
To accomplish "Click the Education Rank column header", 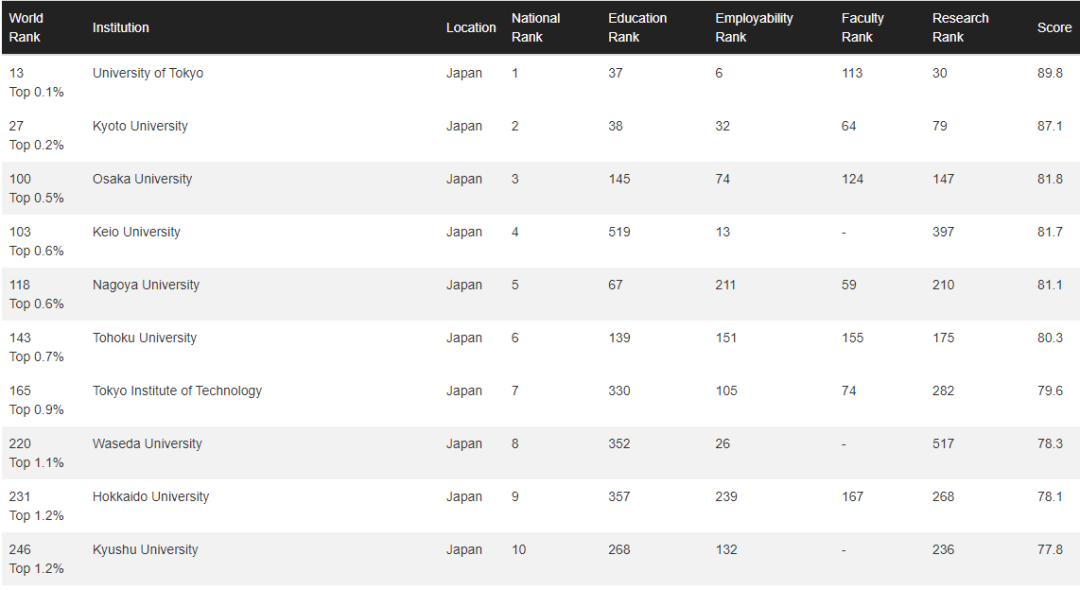I will 637,28.
